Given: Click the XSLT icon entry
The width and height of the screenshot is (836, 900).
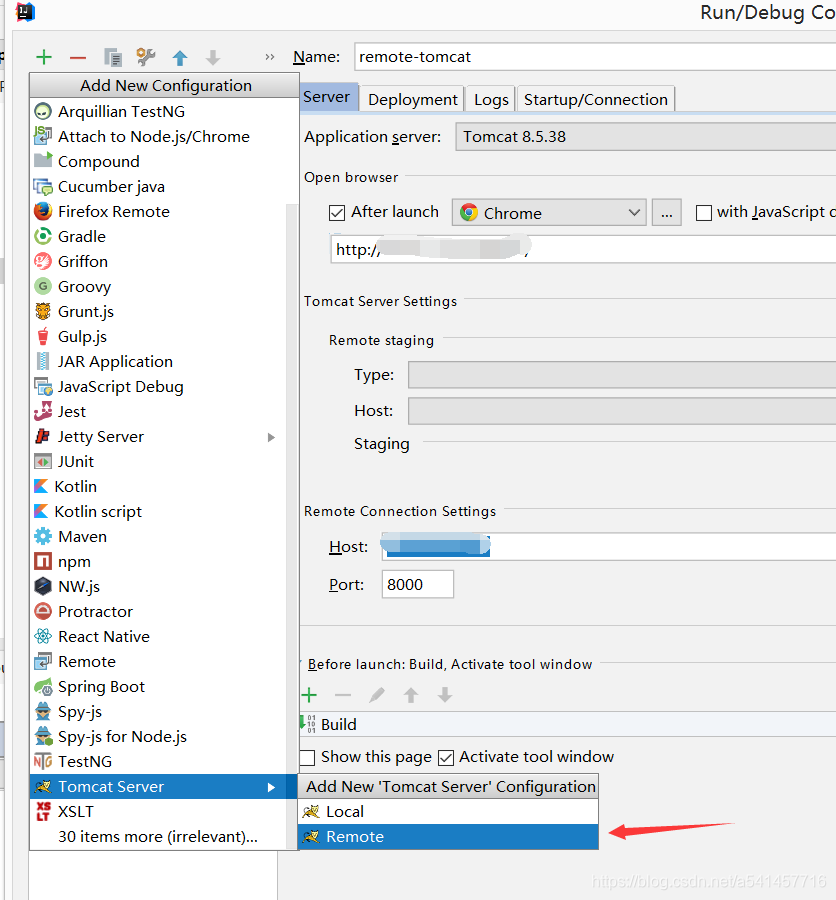Looking at the screenshot, I should 43,812.
